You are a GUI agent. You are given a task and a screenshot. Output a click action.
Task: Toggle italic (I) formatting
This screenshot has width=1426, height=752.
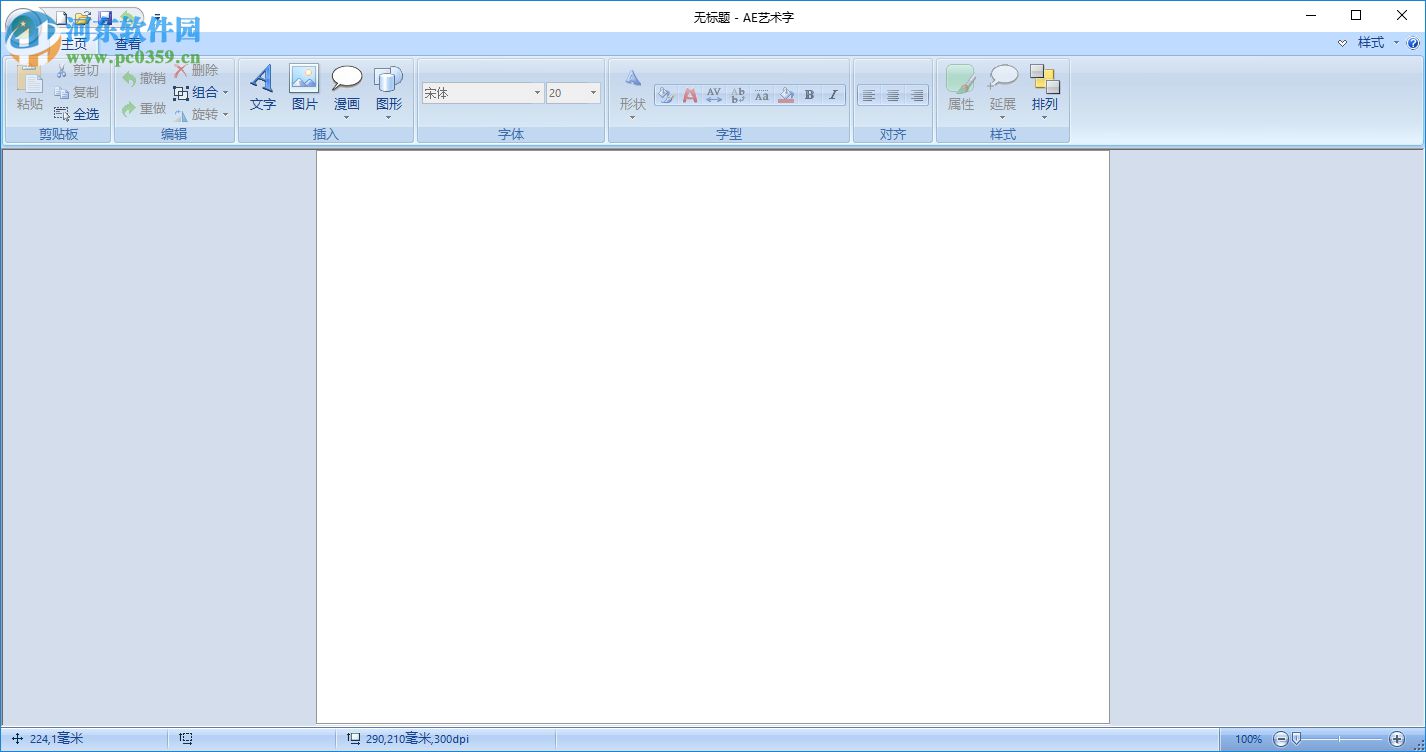[x=833, y=95]
